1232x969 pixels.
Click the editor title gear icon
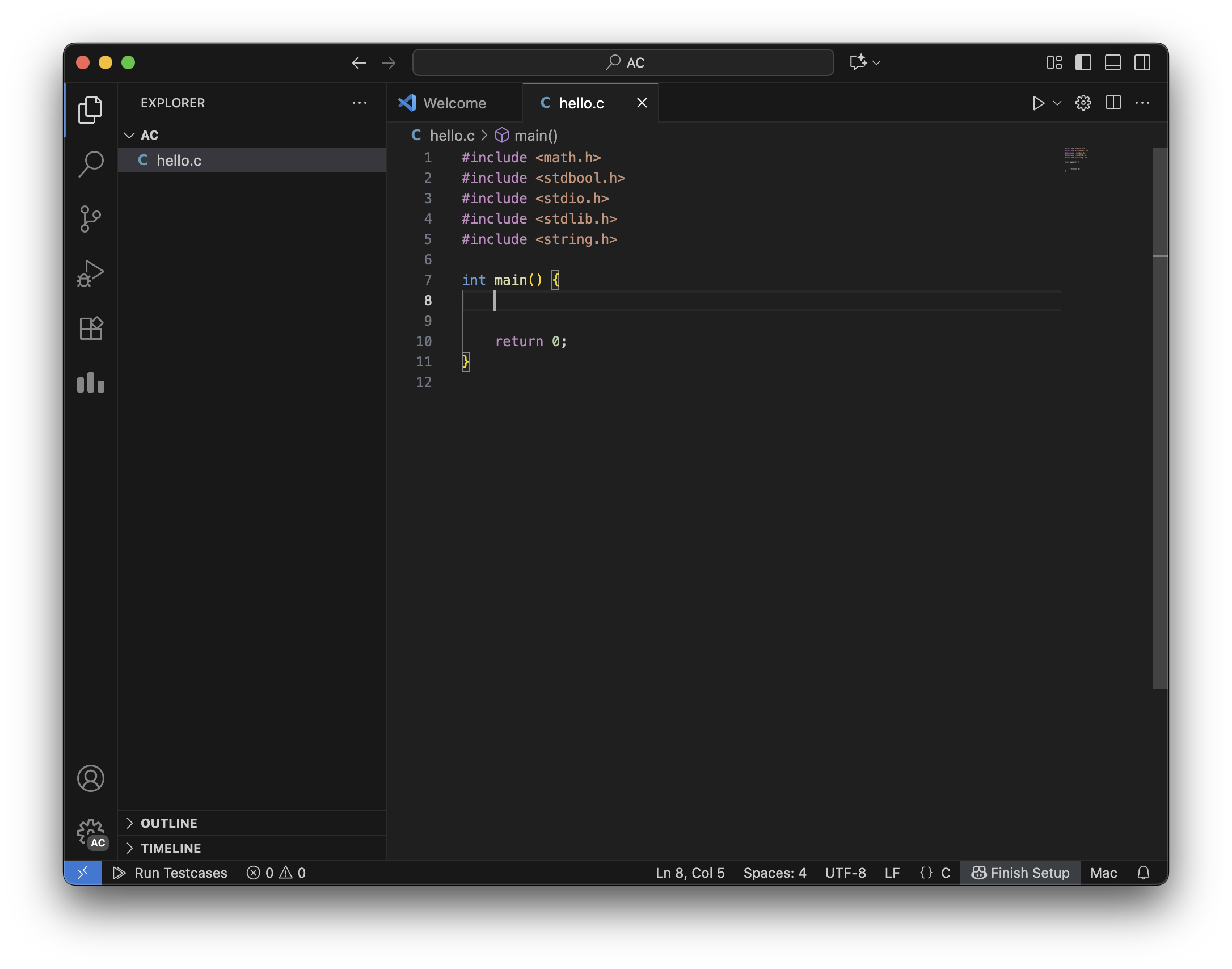[1083, 103]
